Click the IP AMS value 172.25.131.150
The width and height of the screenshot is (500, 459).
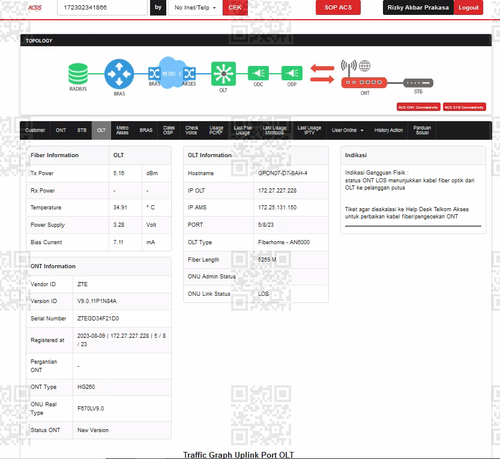277,207
